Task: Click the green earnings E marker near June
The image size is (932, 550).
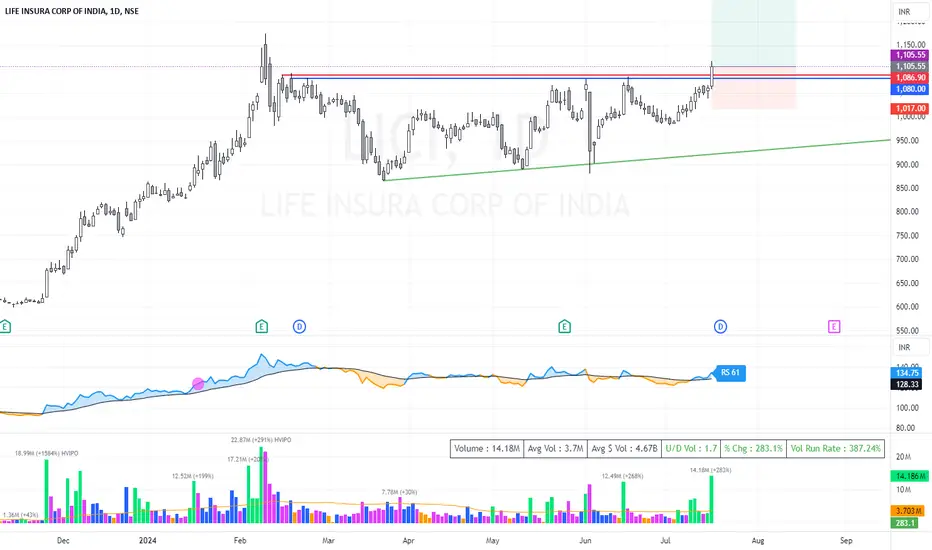Action: pyautogui.click(x=564, y=326)
